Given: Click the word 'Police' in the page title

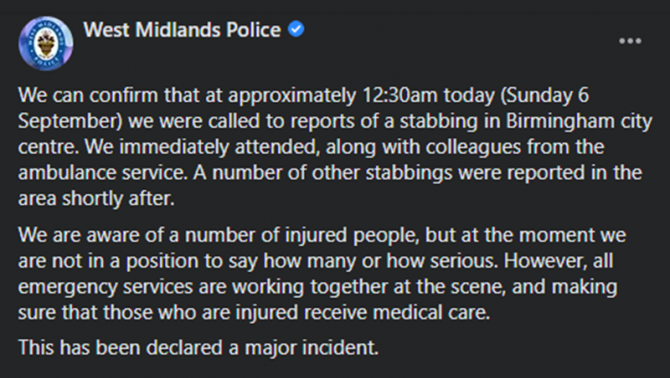Looking at the screenshot, I should (253, 29).
